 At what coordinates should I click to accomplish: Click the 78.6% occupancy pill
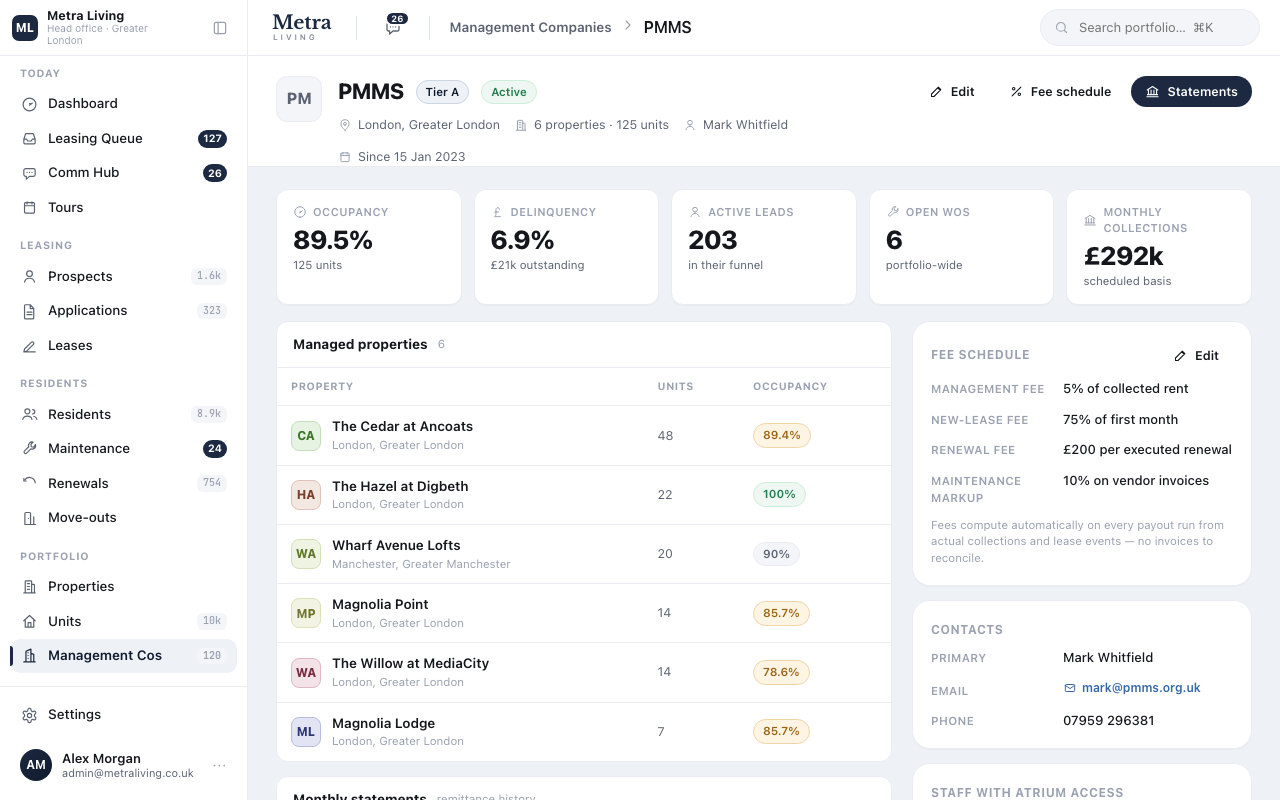tap(781, 673)
